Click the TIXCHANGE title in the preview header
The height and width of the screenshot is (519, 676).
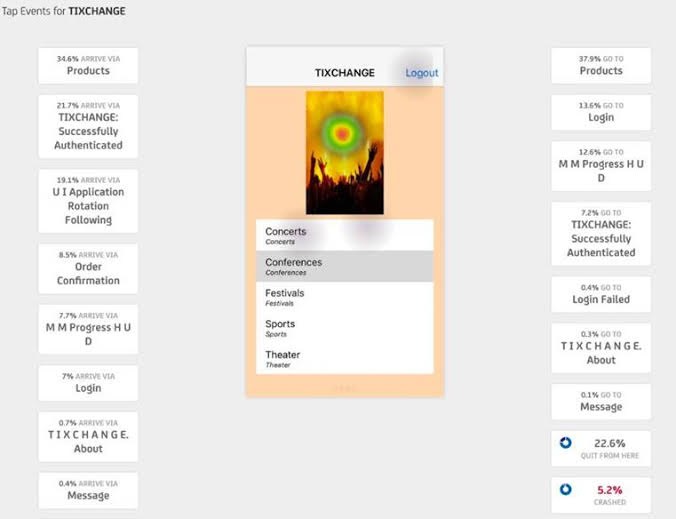coord(344,73)
